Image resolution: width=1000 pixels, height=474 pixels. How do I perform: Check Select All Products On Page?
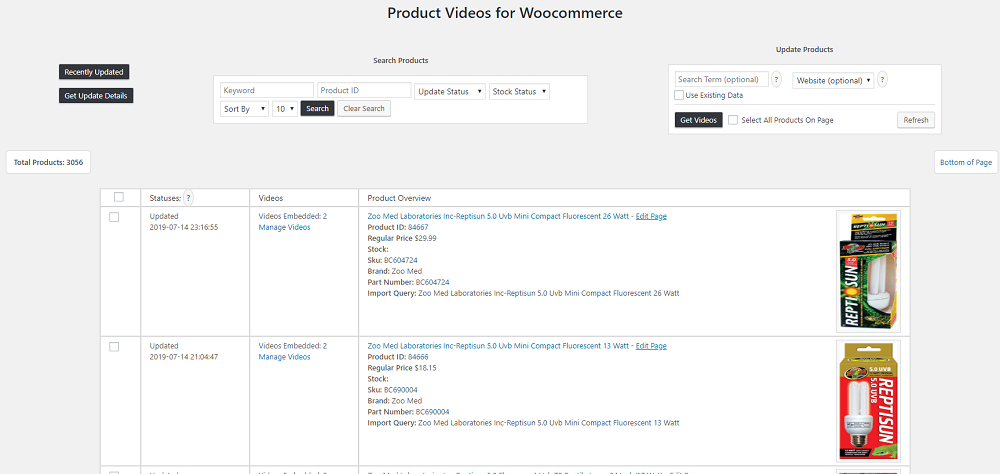[x=733, y=120]
